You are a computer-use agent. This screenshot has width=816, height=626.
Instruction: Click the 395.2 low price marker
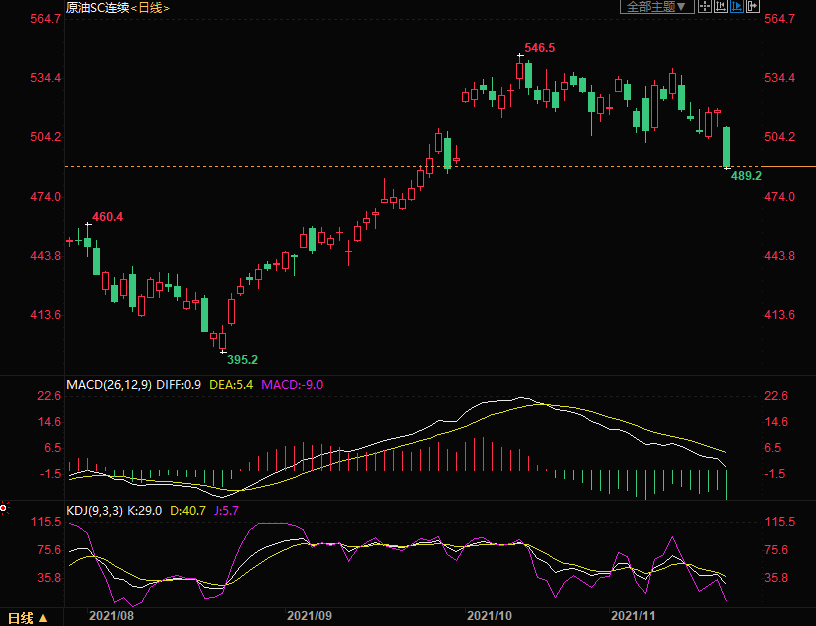point(242,359)
